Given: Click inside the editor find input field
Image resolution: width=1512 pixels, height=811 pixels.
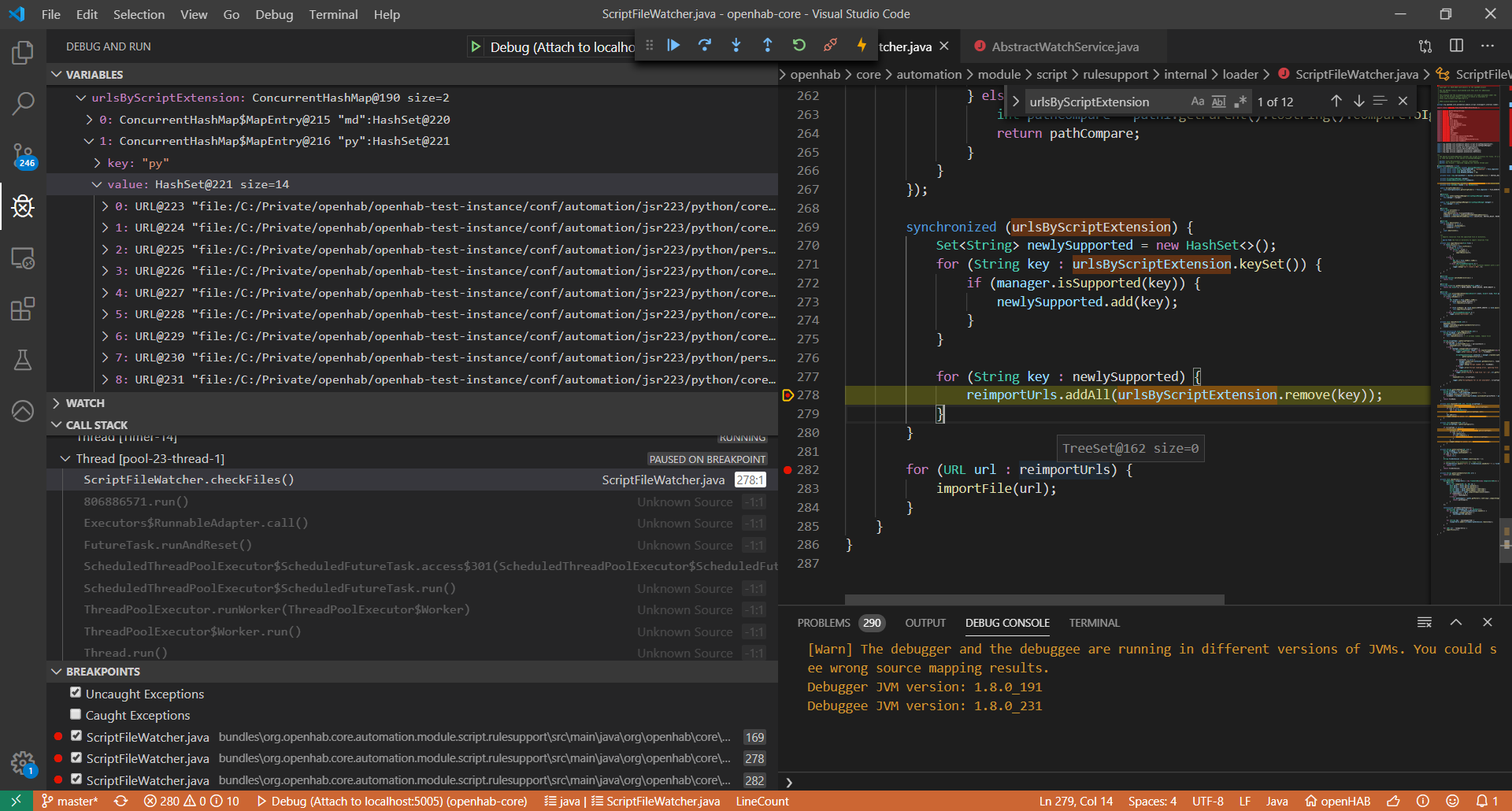Looking at the screenshot, I should click(x=1102, y=101).
